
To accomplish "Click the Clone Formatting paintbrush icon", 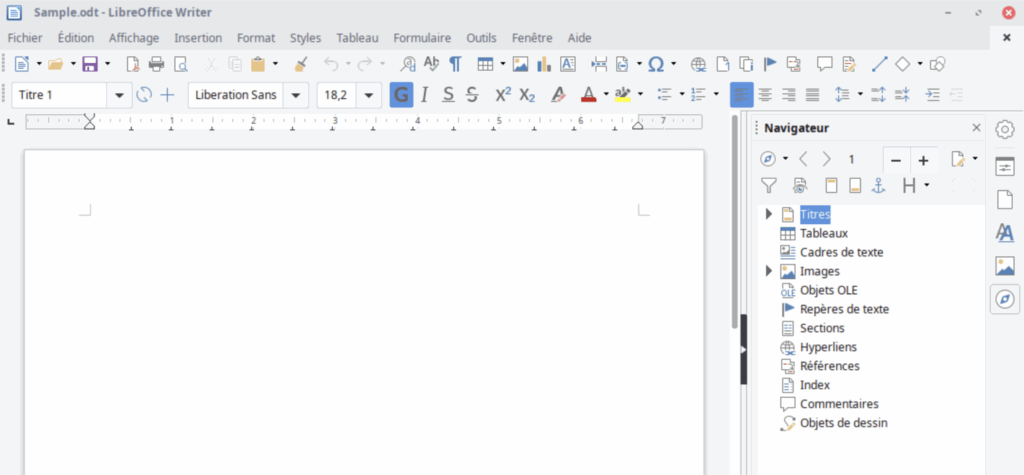I will point(301,64).
